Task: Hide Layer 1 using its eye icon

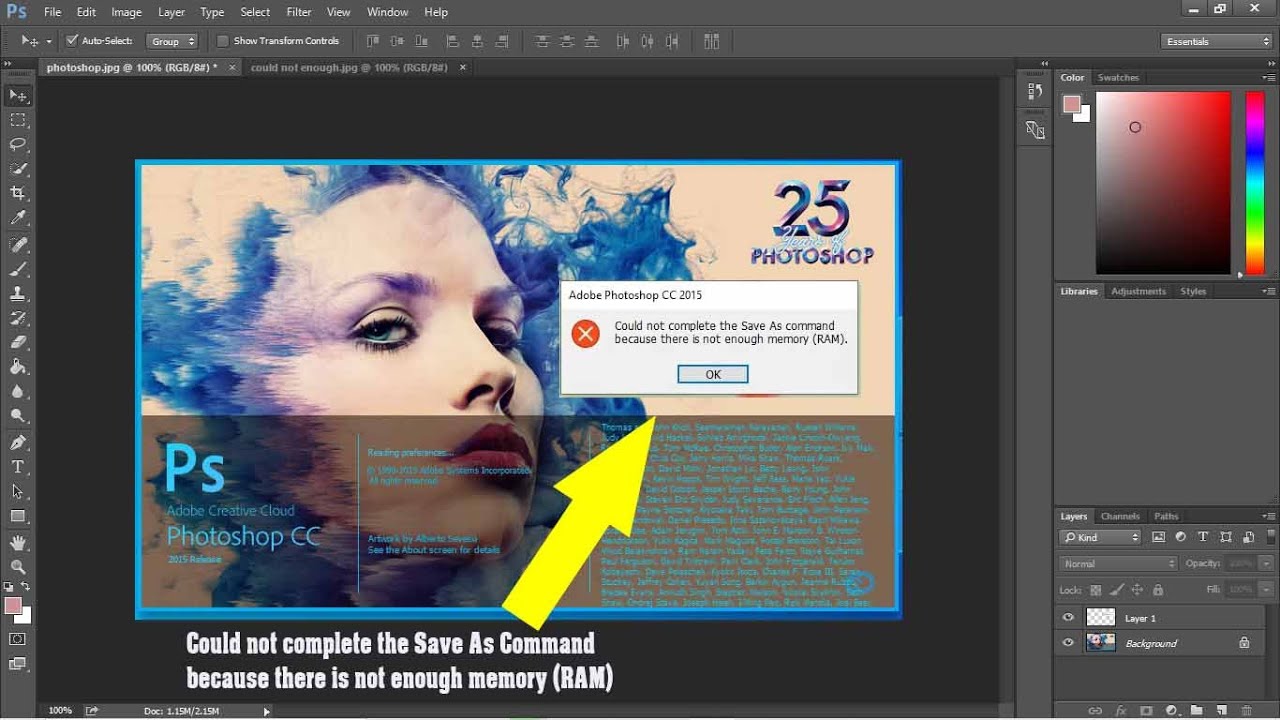Action: click(1069, 618)
